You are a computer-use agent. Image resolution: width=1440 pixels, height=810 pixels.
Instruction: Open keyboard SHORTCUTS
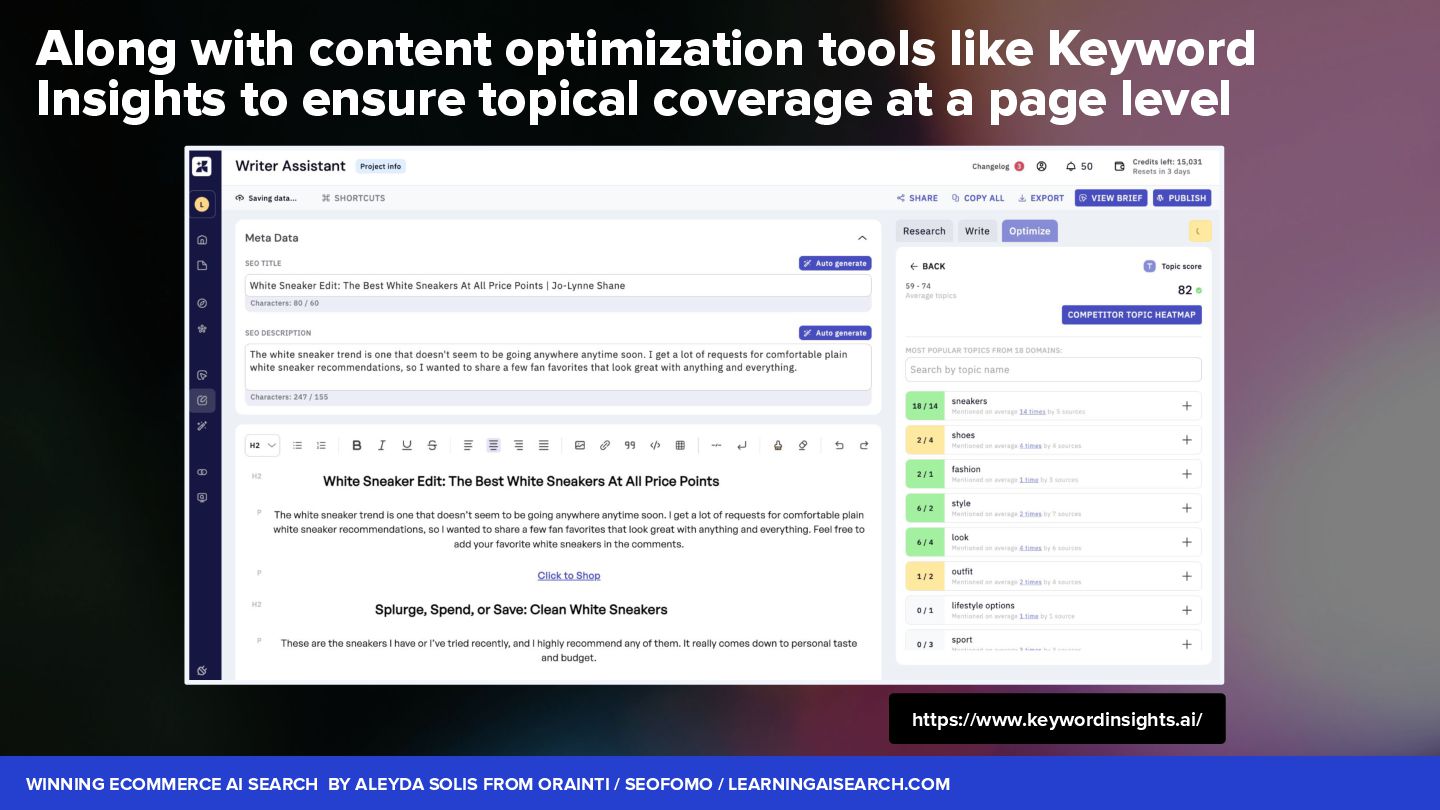353,198
